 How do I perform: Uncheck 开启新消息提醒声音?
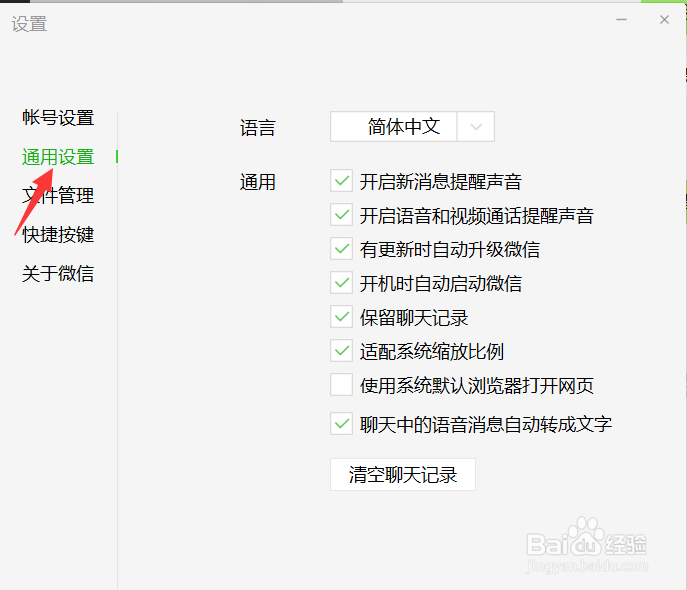click(x=341, y=181)
